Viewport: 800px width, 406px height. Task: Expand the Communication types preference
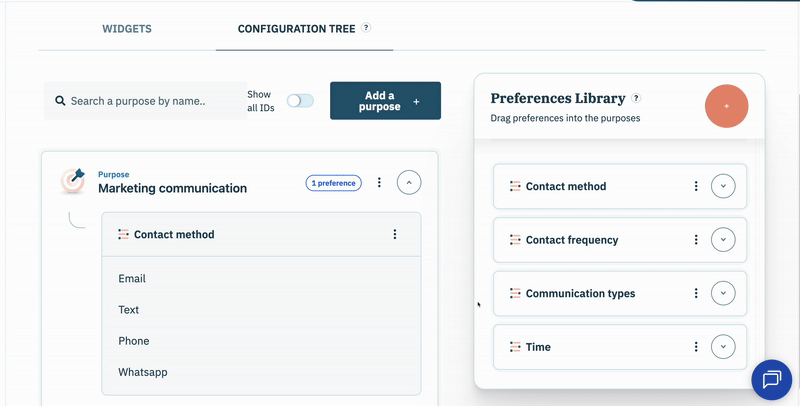[x=723, y=294]
